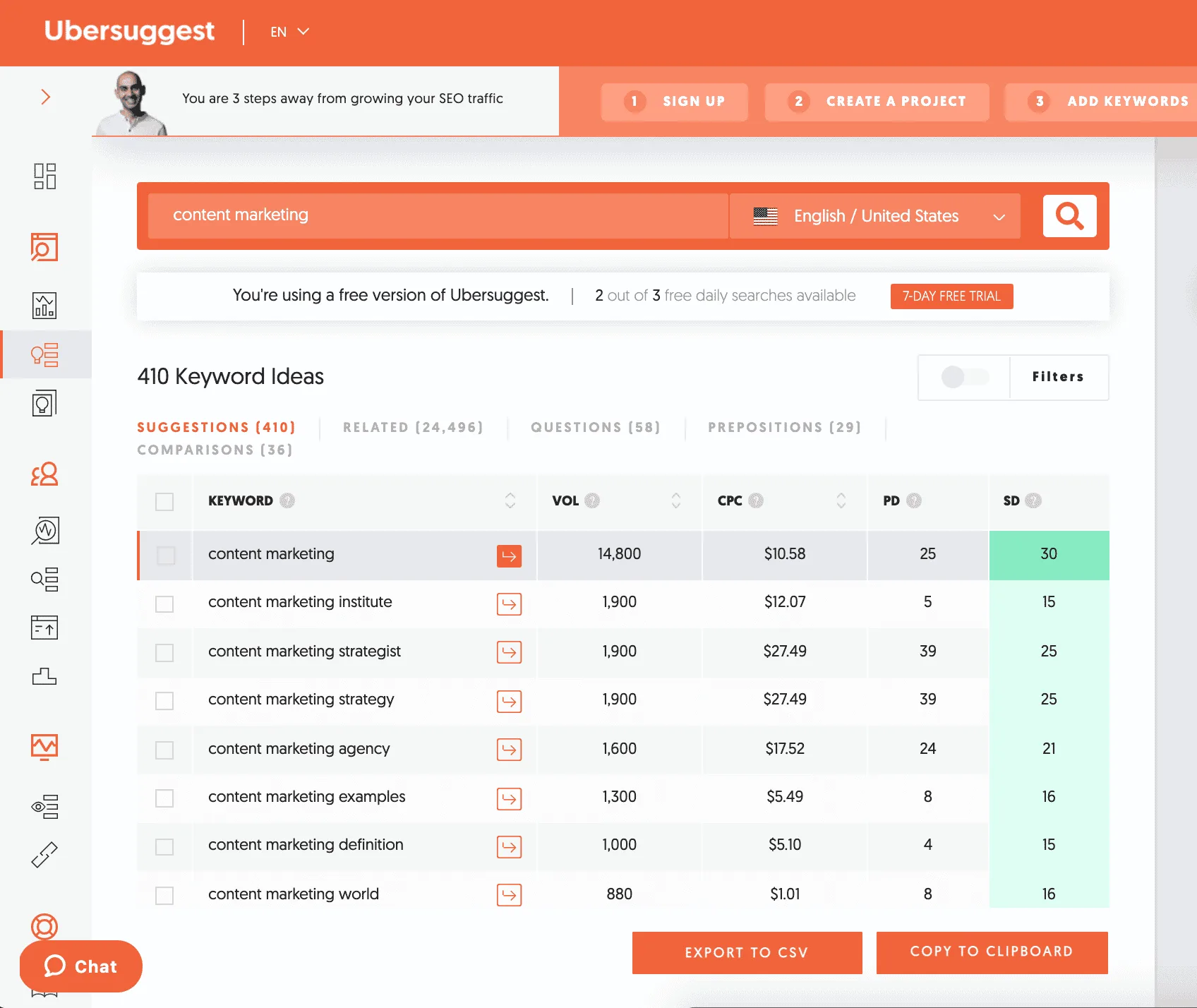Select the Keyword Ideas lightbulb sidebar icon
1197x1008 pixels.
[44, 354]
